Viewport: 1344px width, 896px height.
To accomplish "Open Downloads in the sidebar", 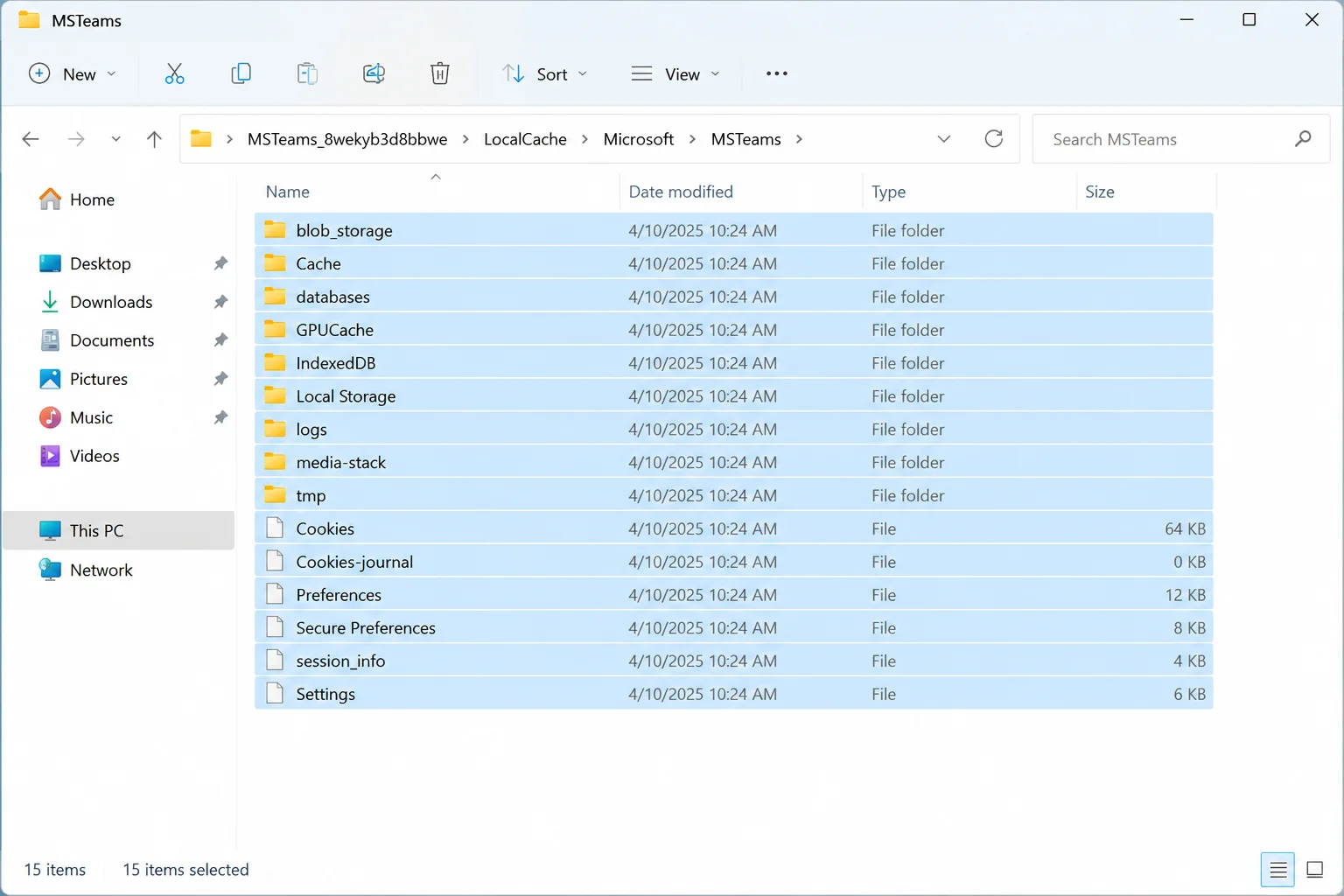I will (96, 302).
